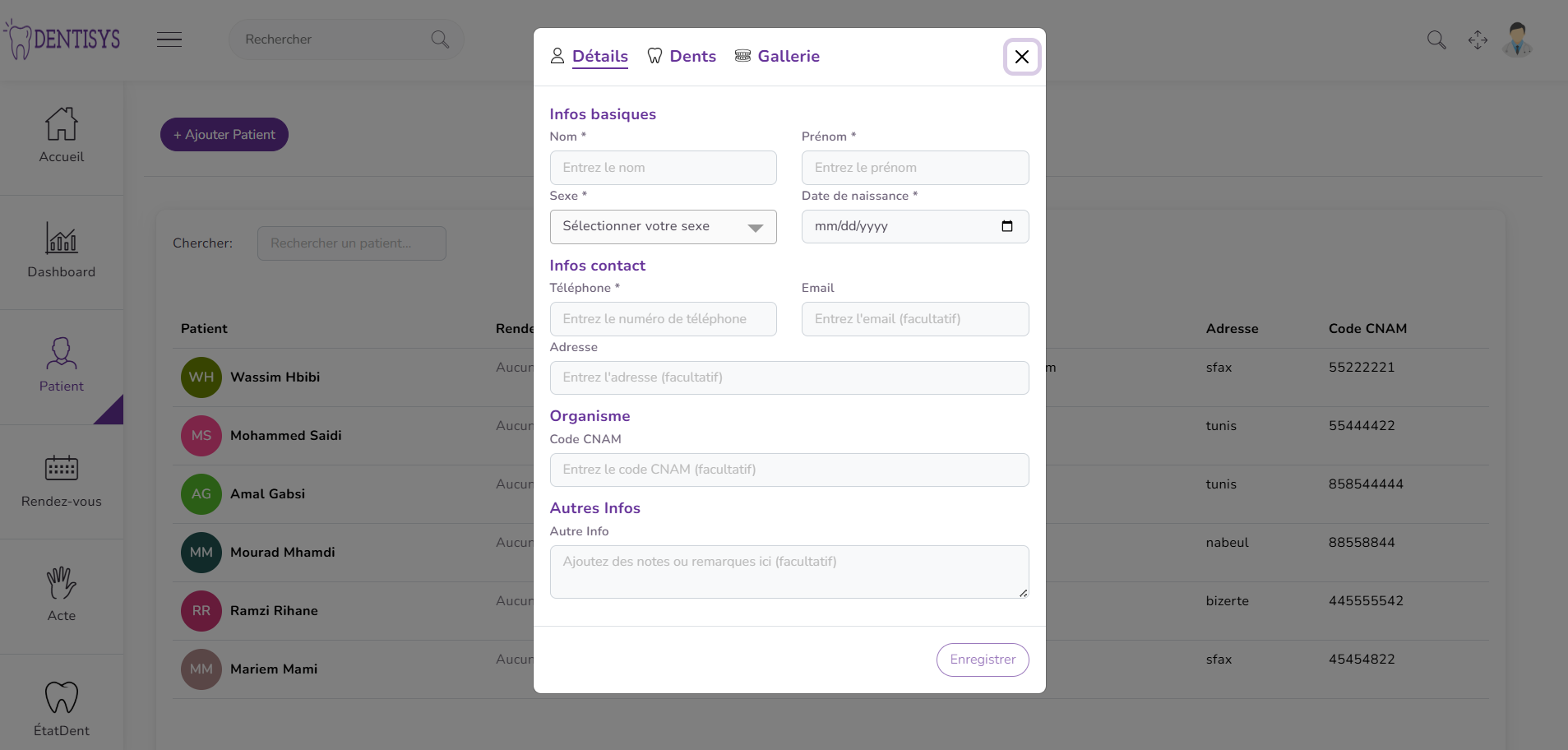The image size is (1568, 750).
Task: Switch to the Gallerie tab
Action: coord(777,56)
